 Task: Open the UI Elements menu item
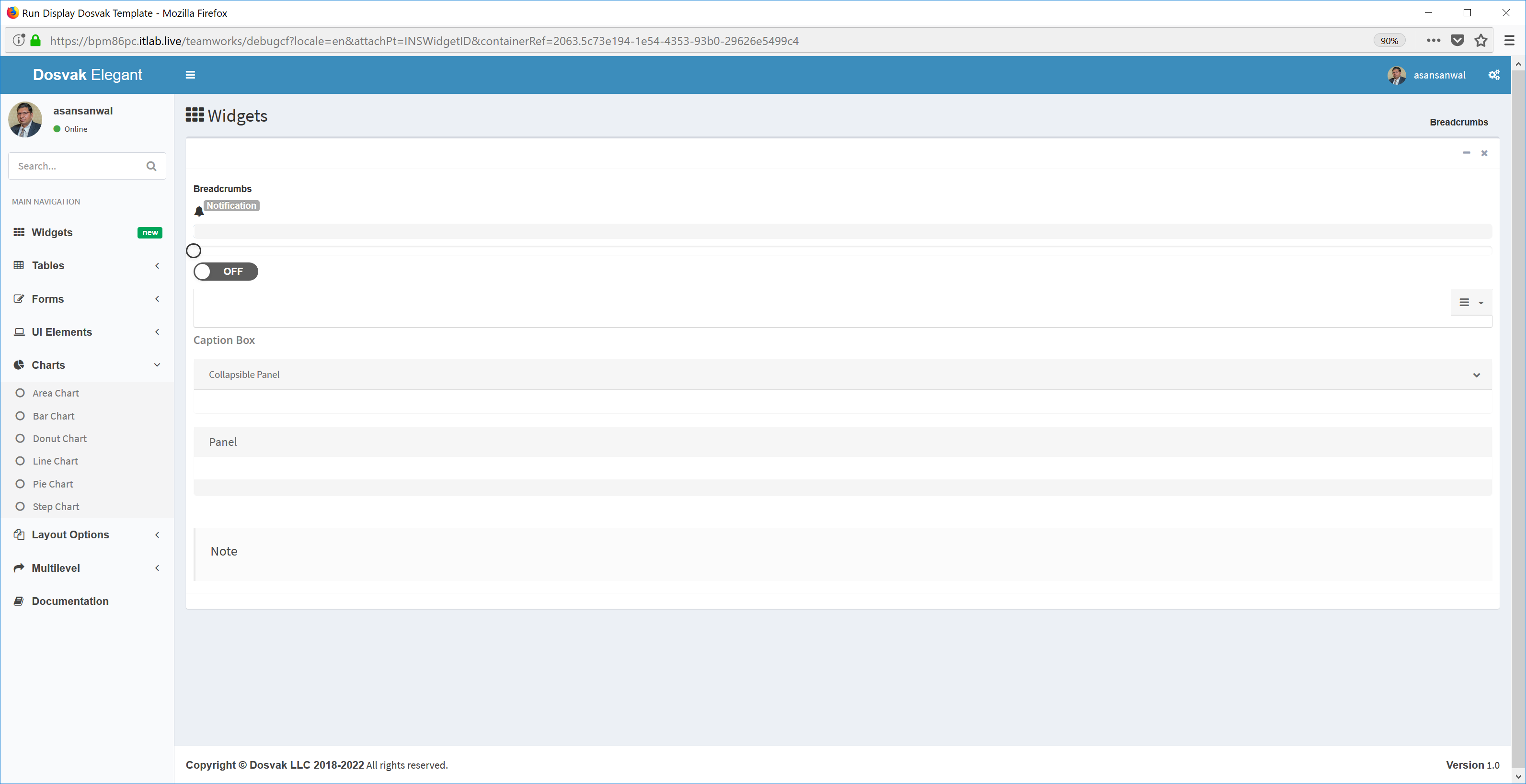[87, 331]
